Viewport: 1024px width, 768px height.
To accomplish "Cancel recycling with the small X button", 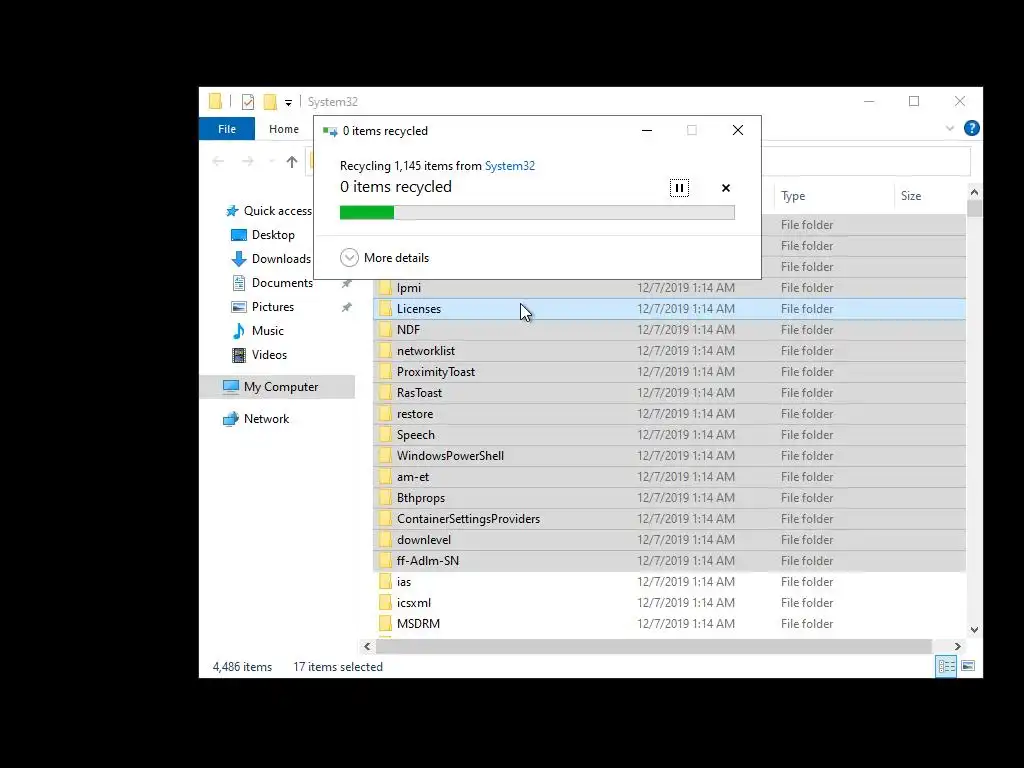I will [x=726, y=188].
